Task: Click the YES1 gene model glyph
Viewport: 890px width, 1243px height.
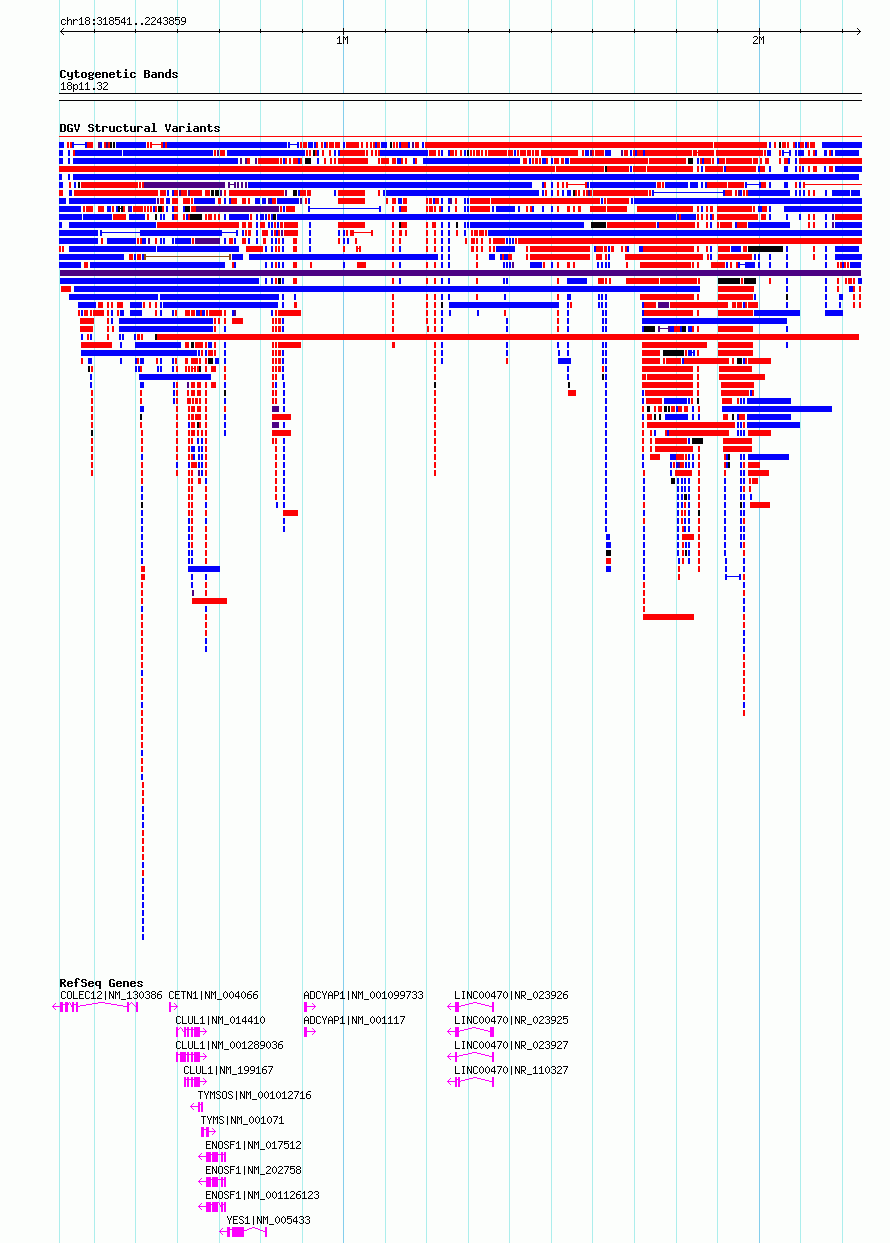Action: click(244, 1232)
